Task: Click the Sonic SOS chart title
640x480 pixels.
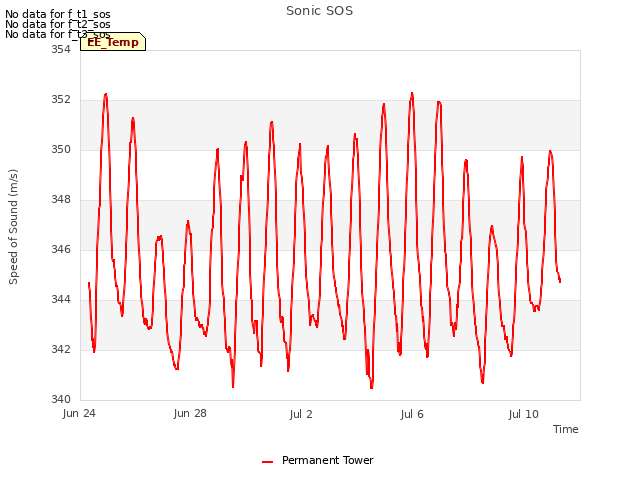Action: [x=319, y=11]
